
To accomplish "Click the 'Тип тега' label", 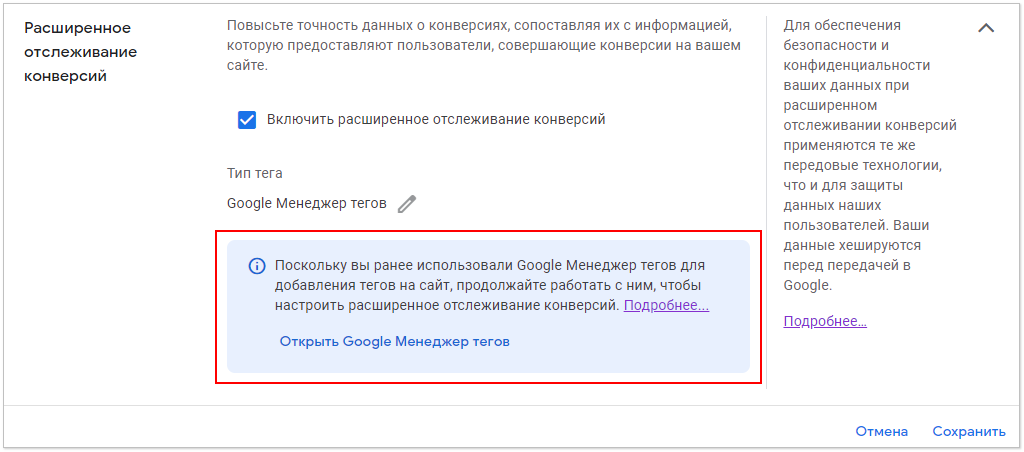I will coord(255,174).
